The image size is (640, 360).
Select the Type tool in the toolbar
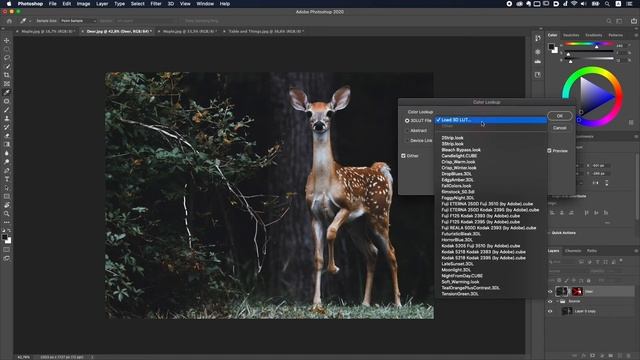pyautogui.click(x=7, y=179)
